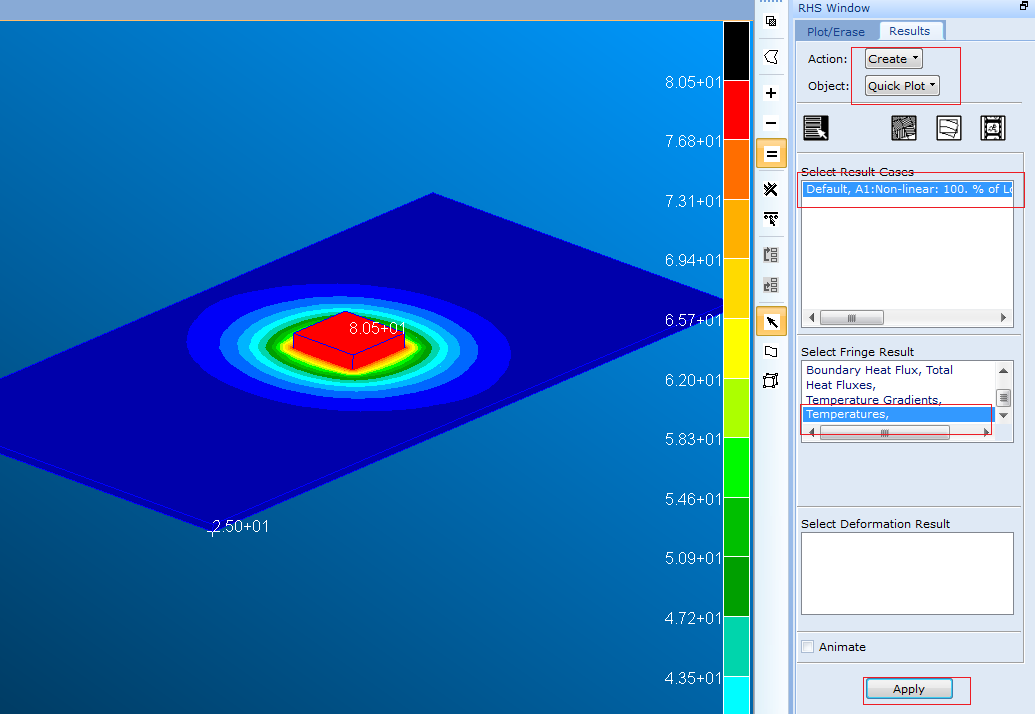Open the Object dropdown set to Quick Plot
Image resolution: width=1035 pixels, height=714 pixels.
[x=902, y=86]
